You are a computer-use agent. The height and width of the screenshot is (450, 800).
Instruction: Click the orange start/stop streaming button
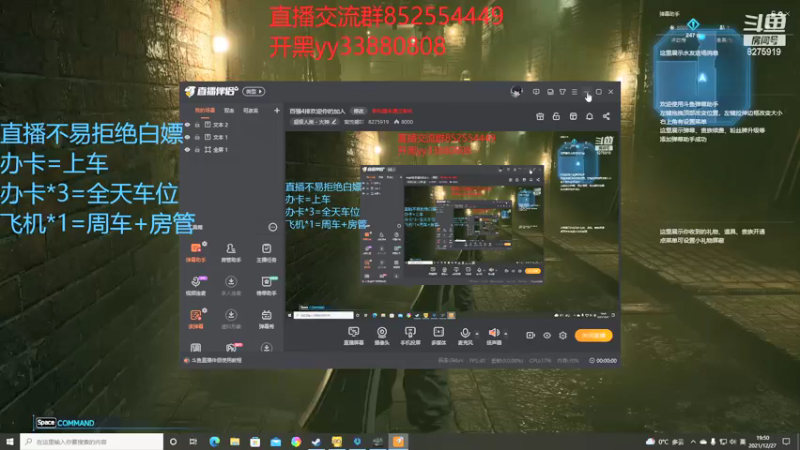tap(593, 335)
